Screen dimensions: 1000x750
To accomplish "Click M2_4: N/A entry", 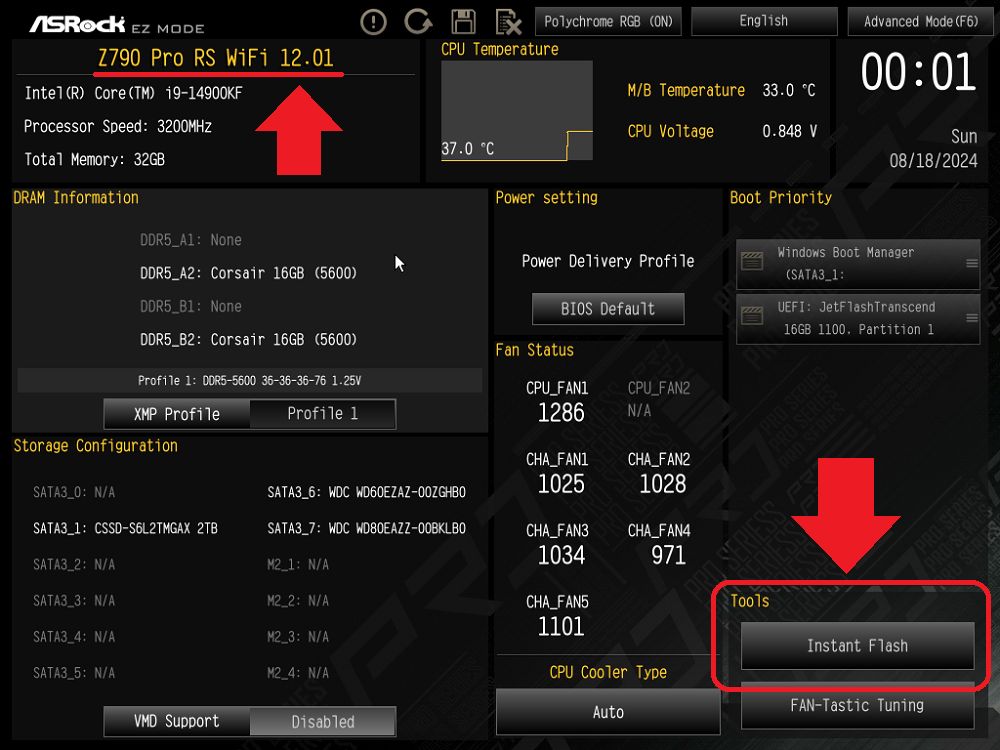I will coord(298,673).
